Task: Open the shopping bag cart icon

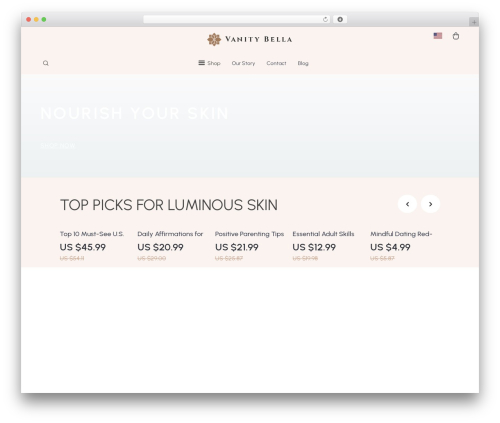Action: [x=456, y=36]
